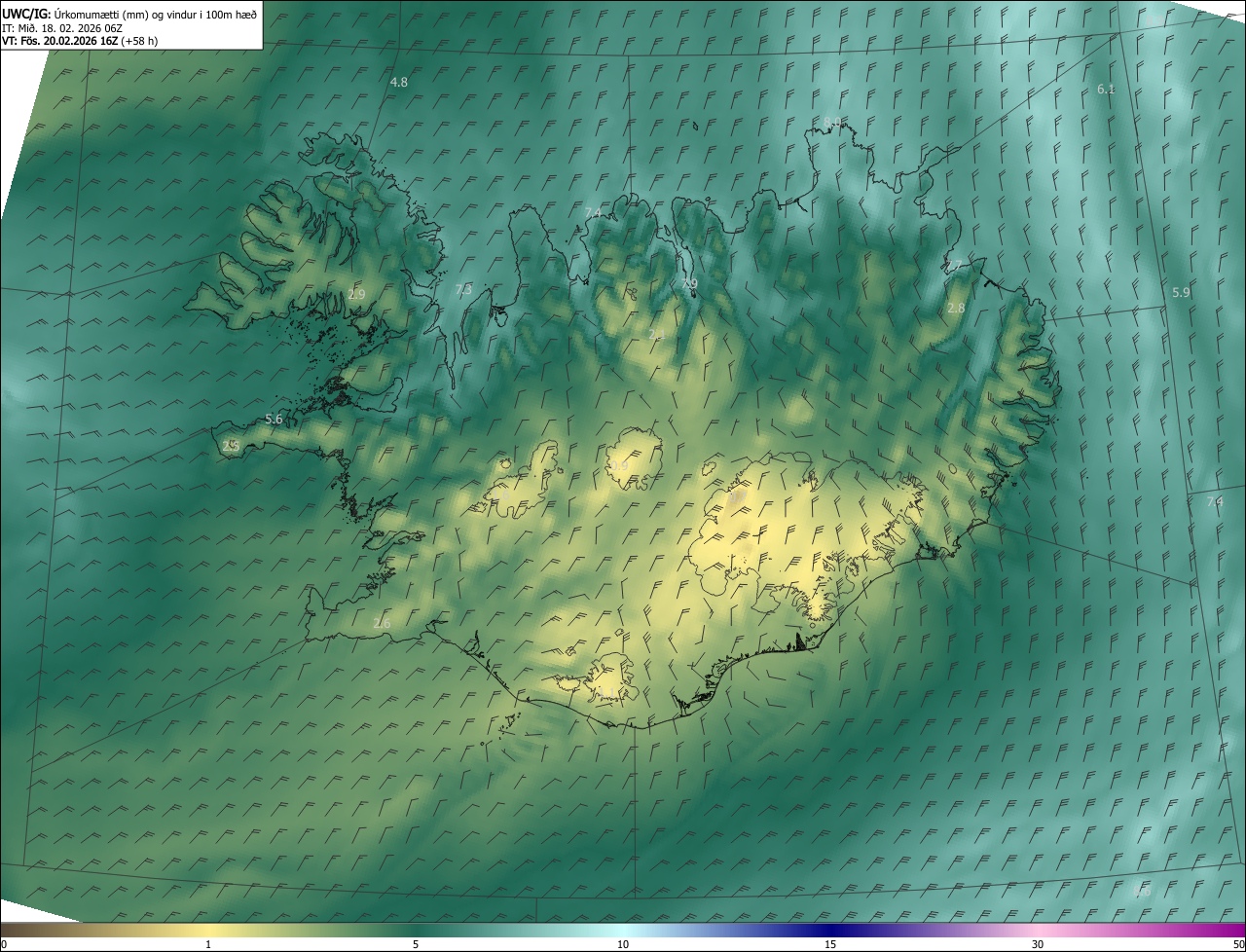Click the '2.6' value label on the southwest peninsula

coord(382,623)
